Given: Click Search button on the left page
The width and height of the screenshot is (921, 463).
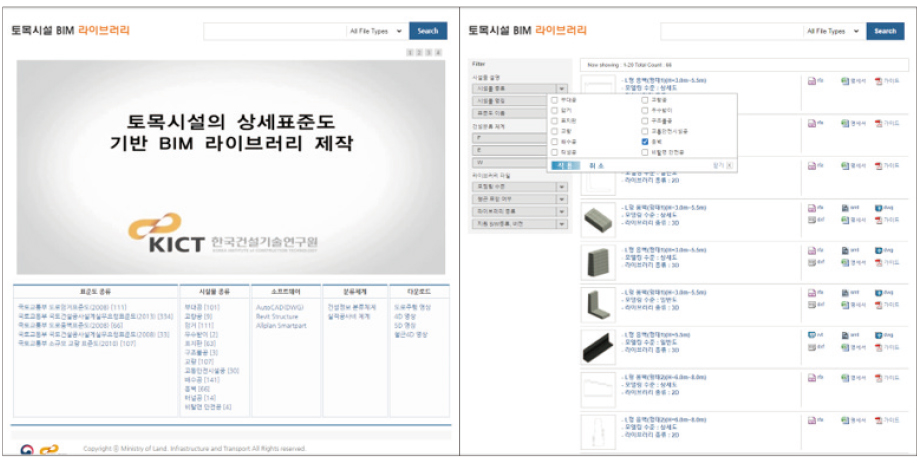Looking at the screenshot, I should (x=428, y=31).
